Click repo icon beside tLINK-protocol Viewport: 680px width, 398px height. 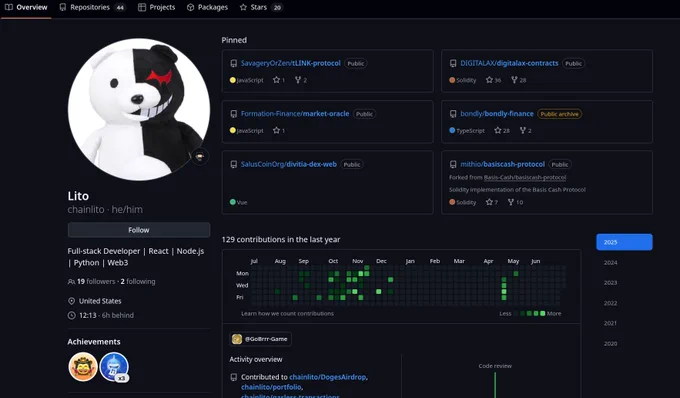click(x=234, y=63)
